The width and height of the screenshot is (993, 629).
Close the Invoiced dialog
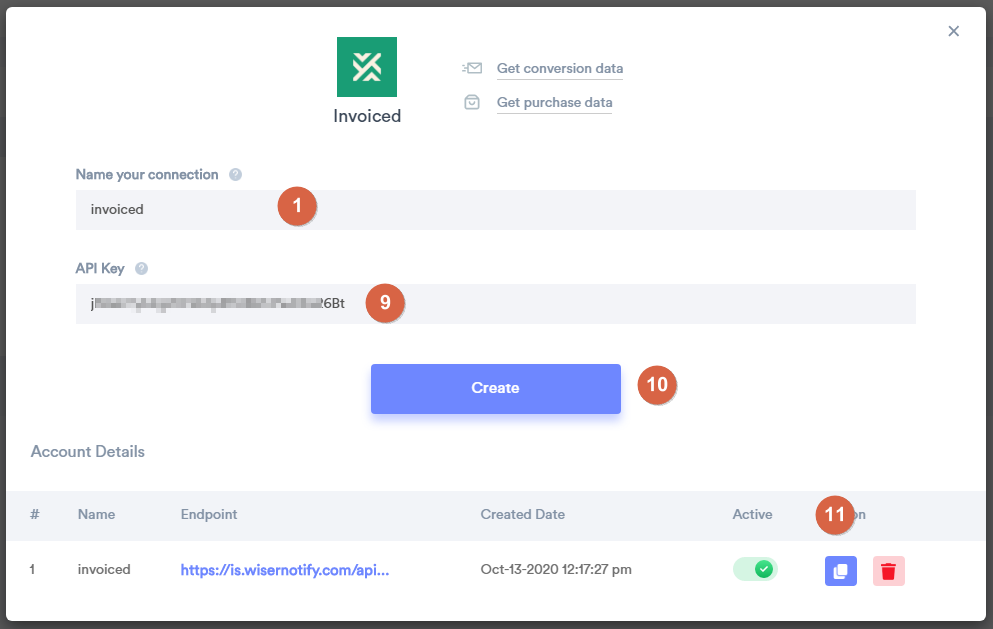[x=953, y=31]
